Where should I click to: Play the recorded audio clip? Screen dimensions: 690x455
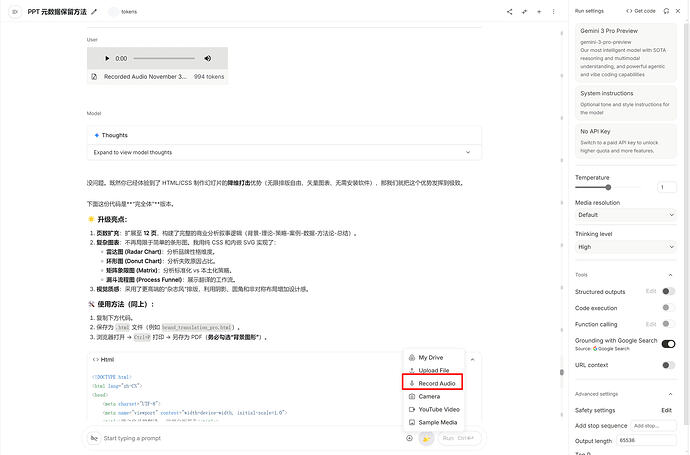click(x=107, y=58)
